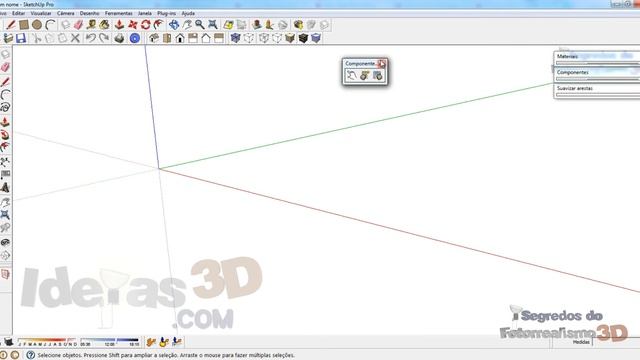The image size is (640, 360).
Task: Select the Offset tool in top toolbar
Action: point(159,25)
